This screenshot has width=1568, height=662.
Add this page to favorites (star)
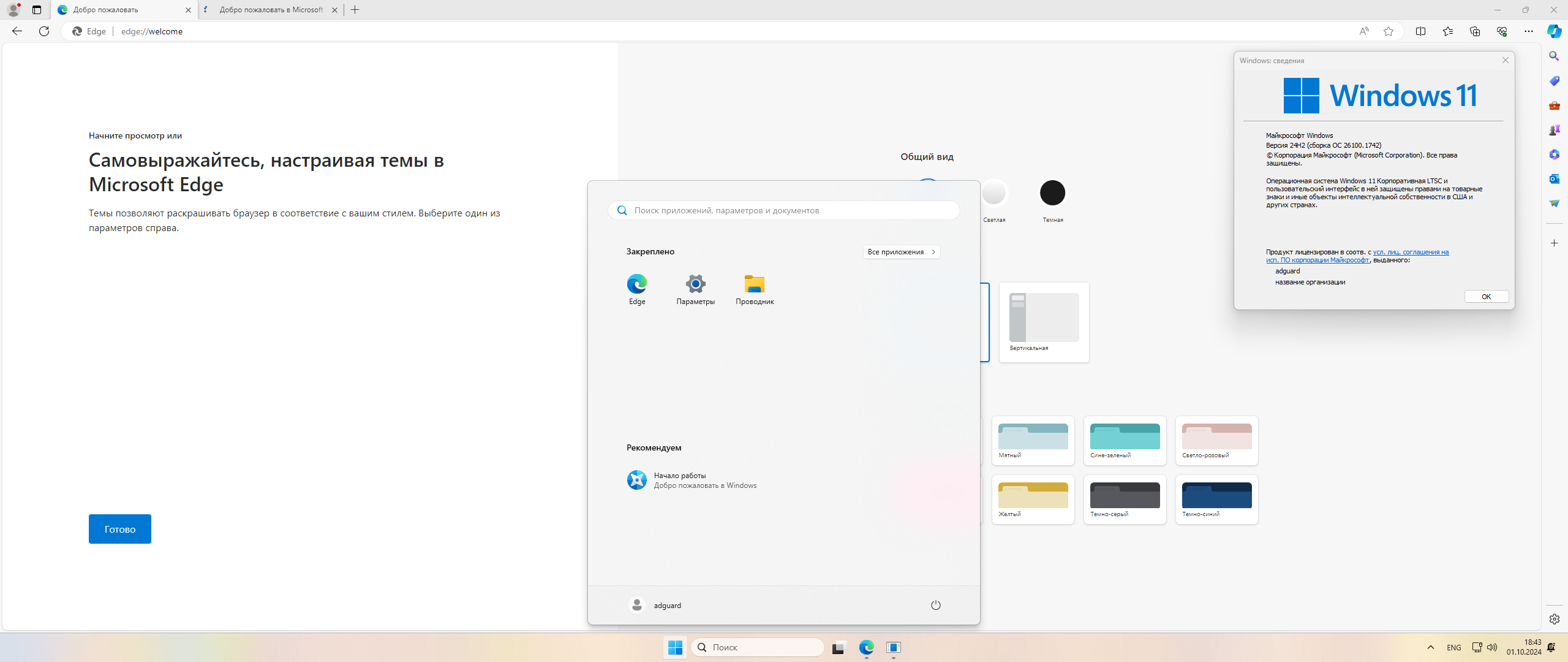1389,31
